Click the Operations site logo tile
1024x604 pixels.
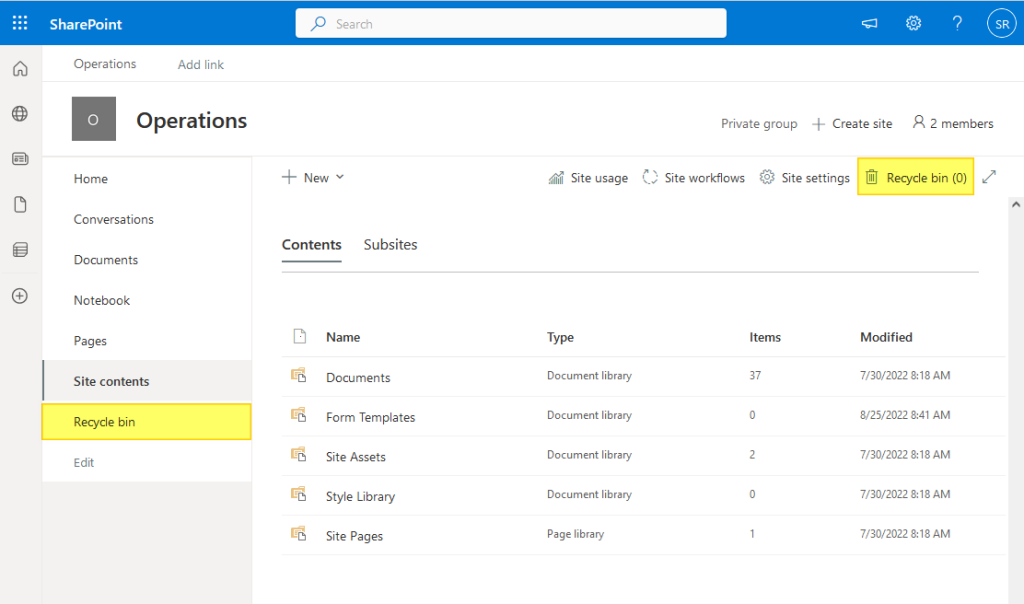(x=93, y=119)
